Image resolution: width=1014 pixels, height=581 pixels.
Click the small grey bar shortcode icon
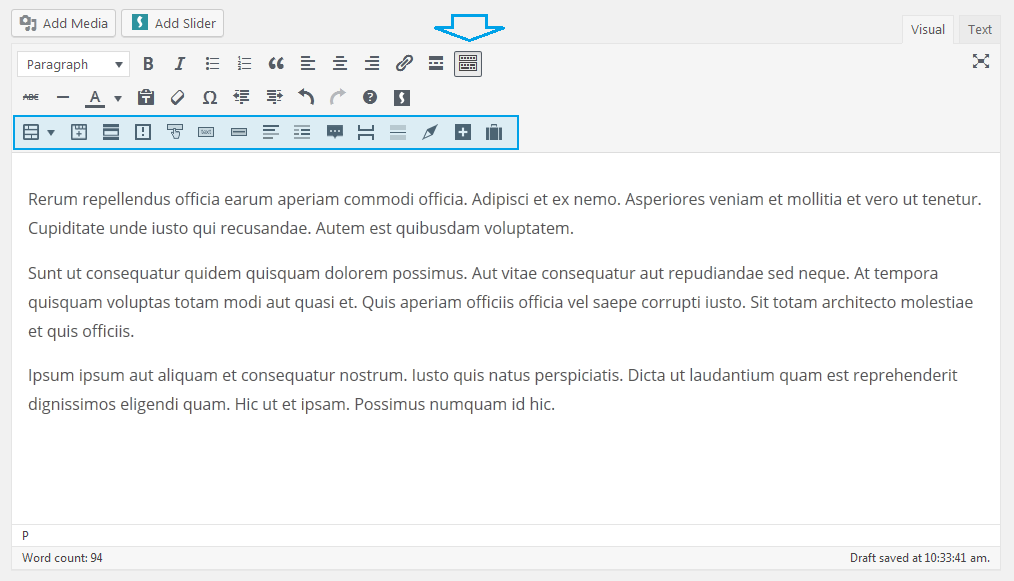point(239,132)
